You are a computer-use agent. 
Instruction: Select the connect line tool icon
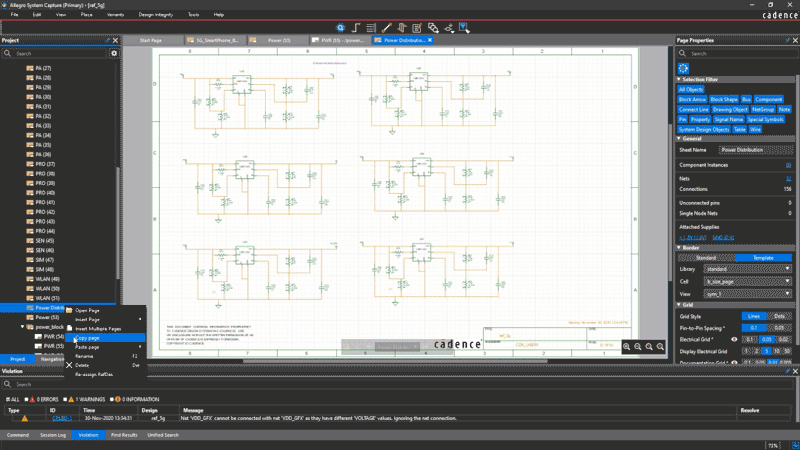click(x=387, y=28)
